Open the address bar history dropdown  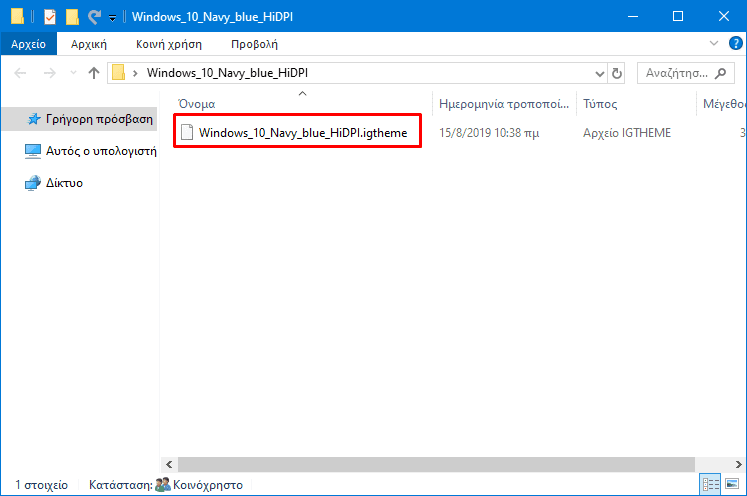pos(600,73)
